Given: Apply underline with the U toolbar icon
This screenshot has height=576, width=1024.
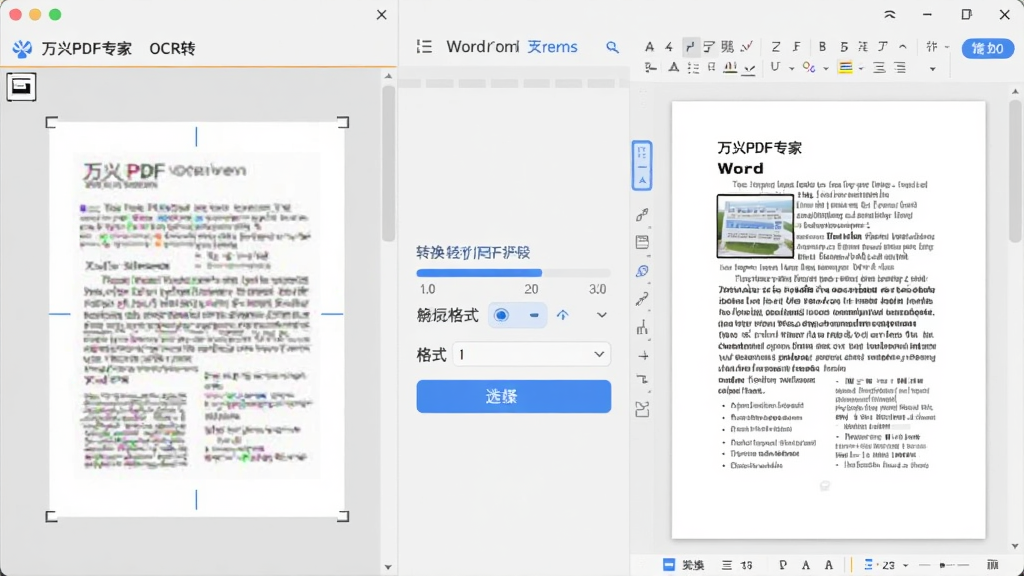Looking at the screenshot, I should pos(775,67).
